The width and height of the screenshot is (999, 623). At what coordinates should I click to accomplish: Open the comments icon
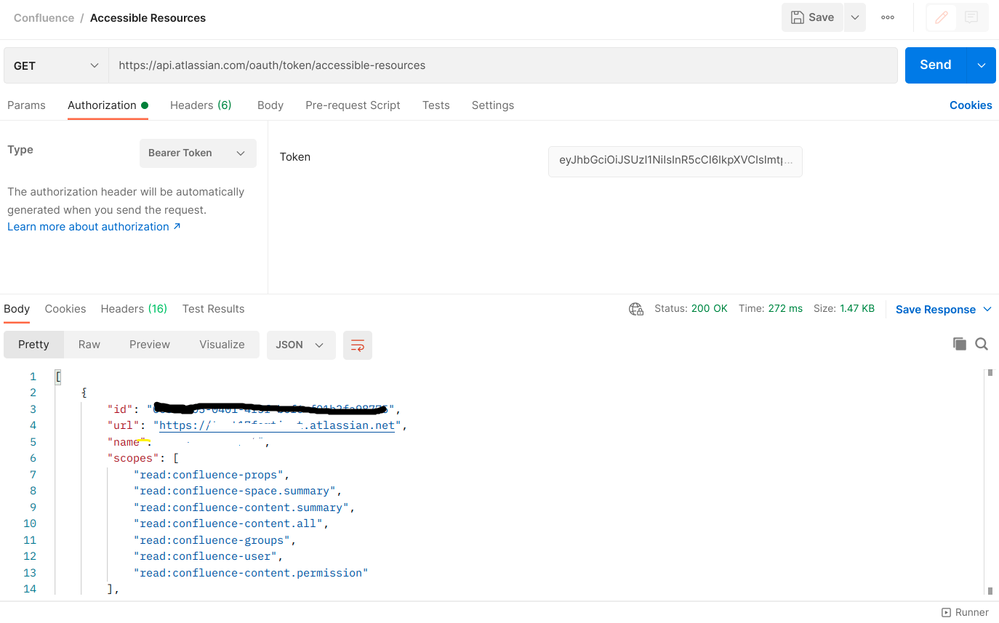pyautogui.click(x=971, y=18)
